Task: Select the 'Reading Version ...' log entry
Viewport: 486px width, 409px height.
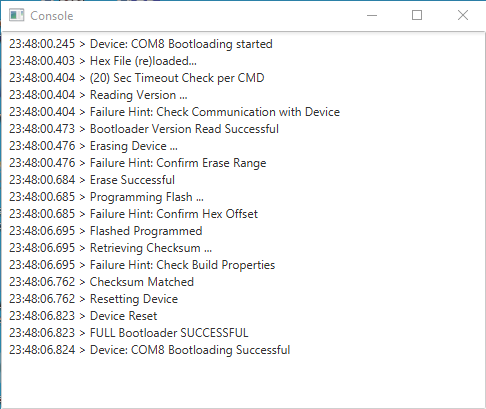Action: pyautogui.click(x=98, y=95)
